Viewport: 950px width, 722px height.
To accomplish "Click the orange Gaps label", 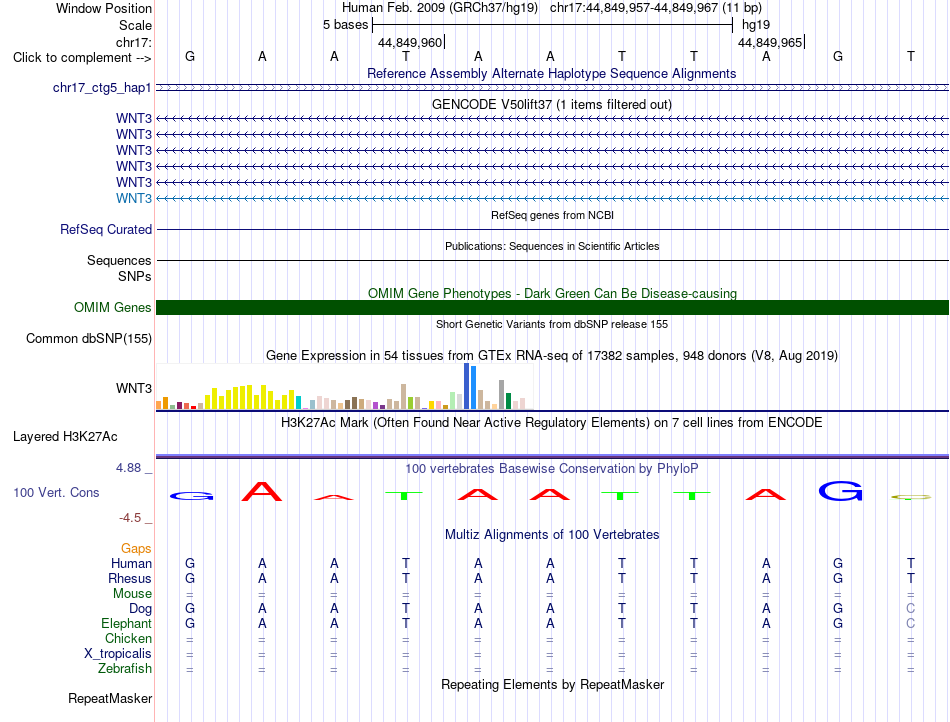I will coord(136,548).
